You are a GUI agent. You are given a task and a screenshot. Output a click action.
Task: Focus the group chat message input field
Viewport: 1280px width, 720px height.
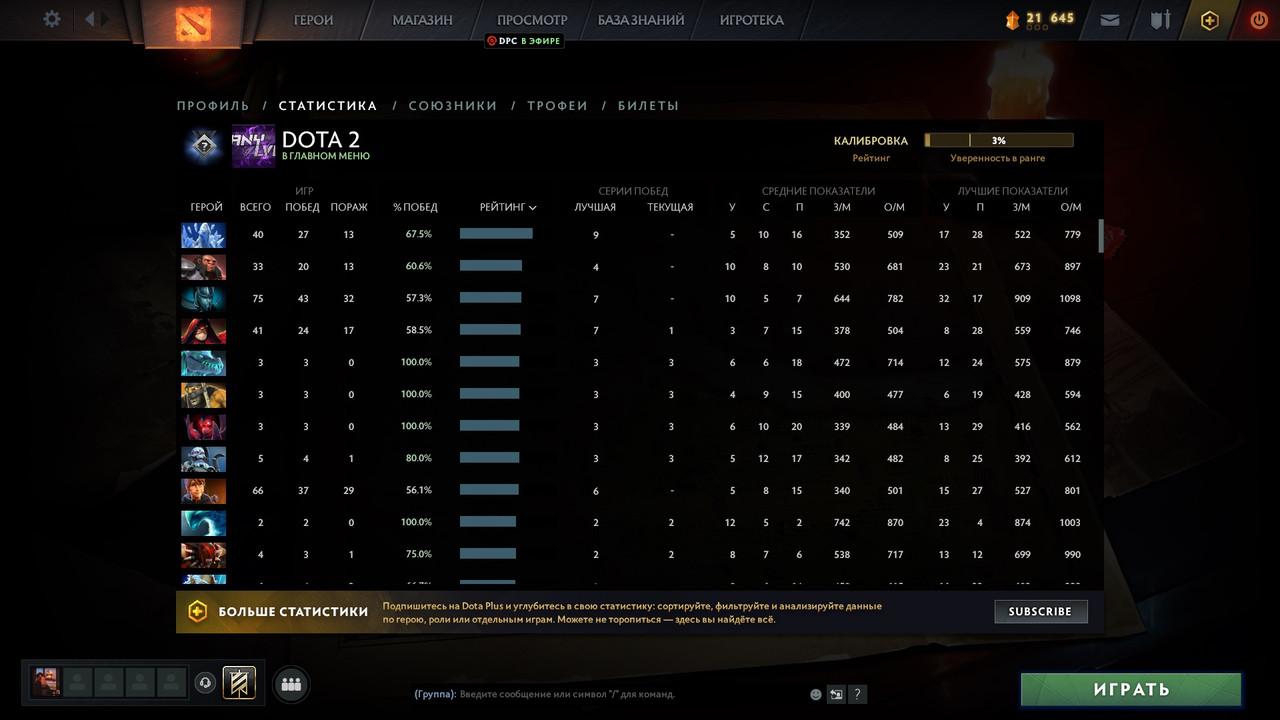click(610, 694)
